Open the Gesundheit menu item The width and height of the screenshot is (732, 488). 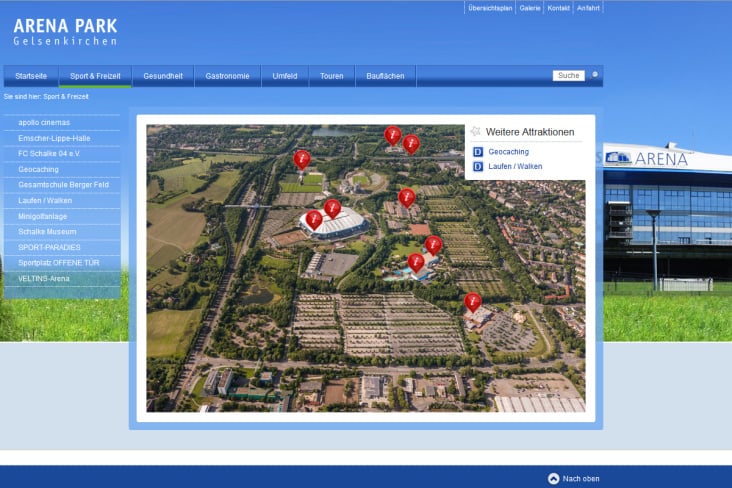point(163,76)
